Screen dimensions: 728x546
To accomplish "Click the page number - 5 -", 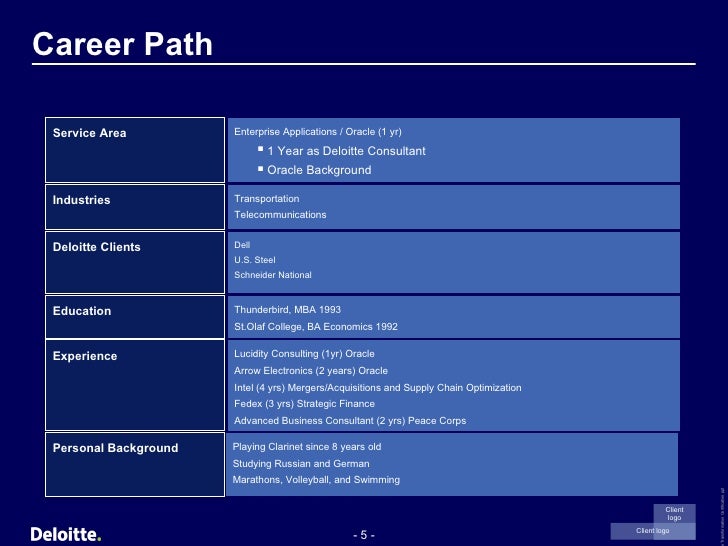I will click(x=364, y=535).
